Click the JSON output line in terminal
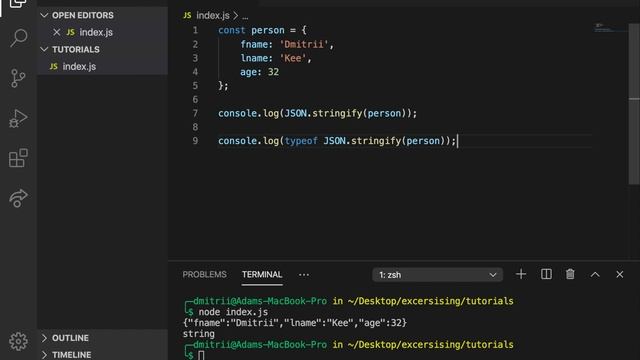Image resolution: width=640 pixels, height=360 pixels. [295, 323]
